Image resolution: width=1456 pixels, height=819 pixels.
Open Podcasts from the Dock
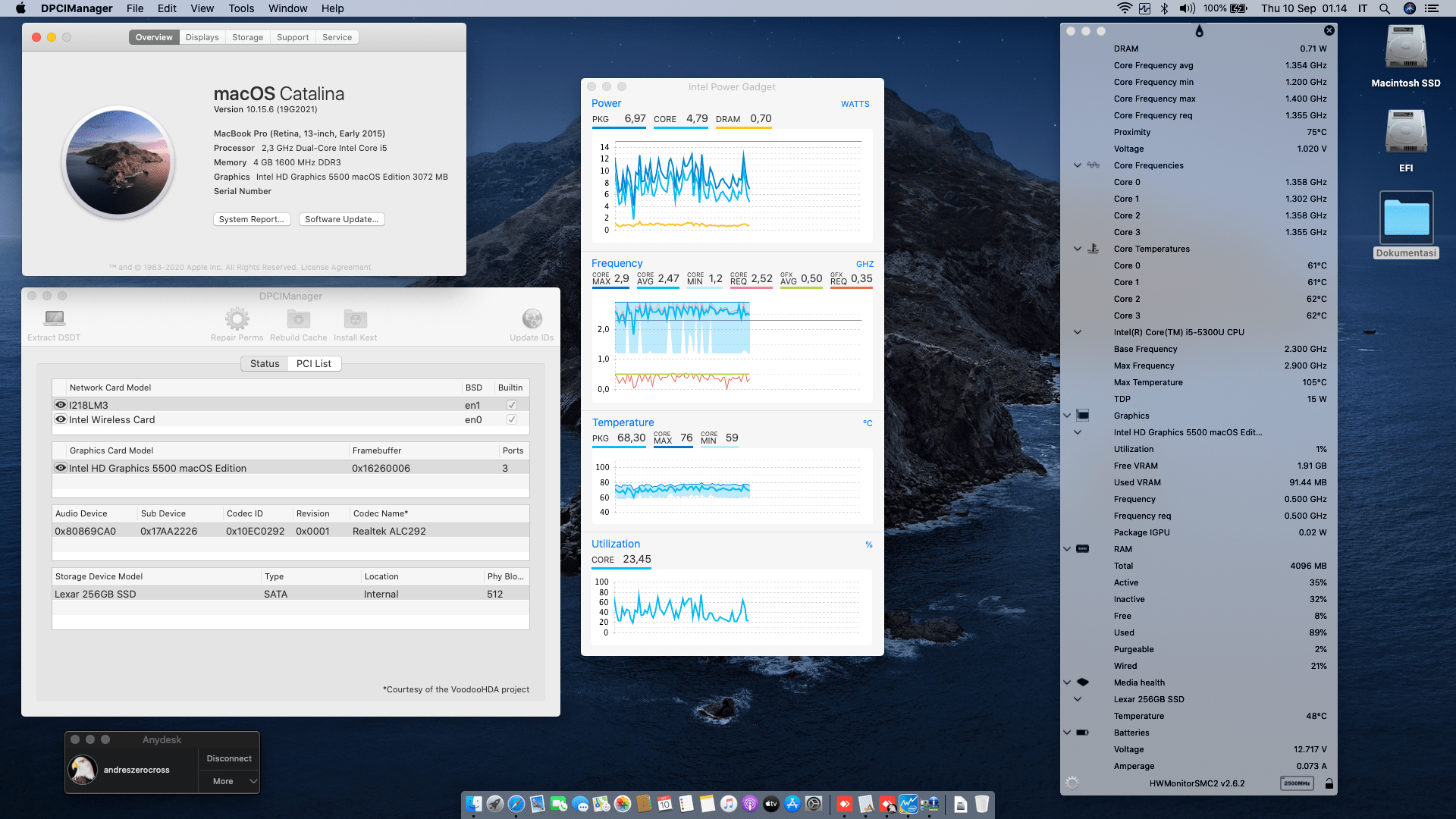click(x=750, y=804)
